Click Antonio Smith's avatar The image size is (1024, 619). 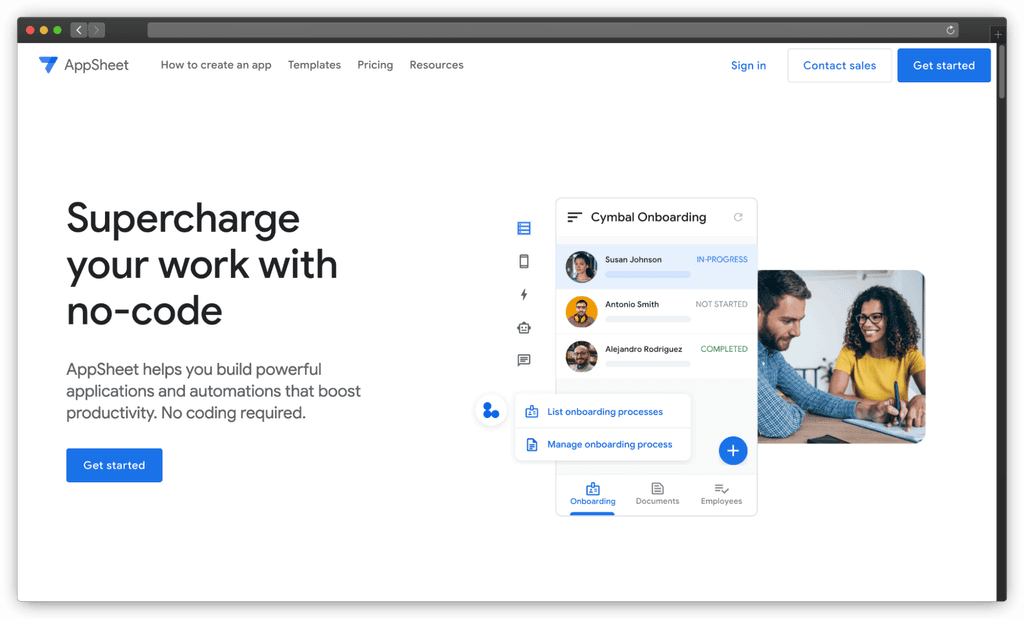tap(581, 311)
